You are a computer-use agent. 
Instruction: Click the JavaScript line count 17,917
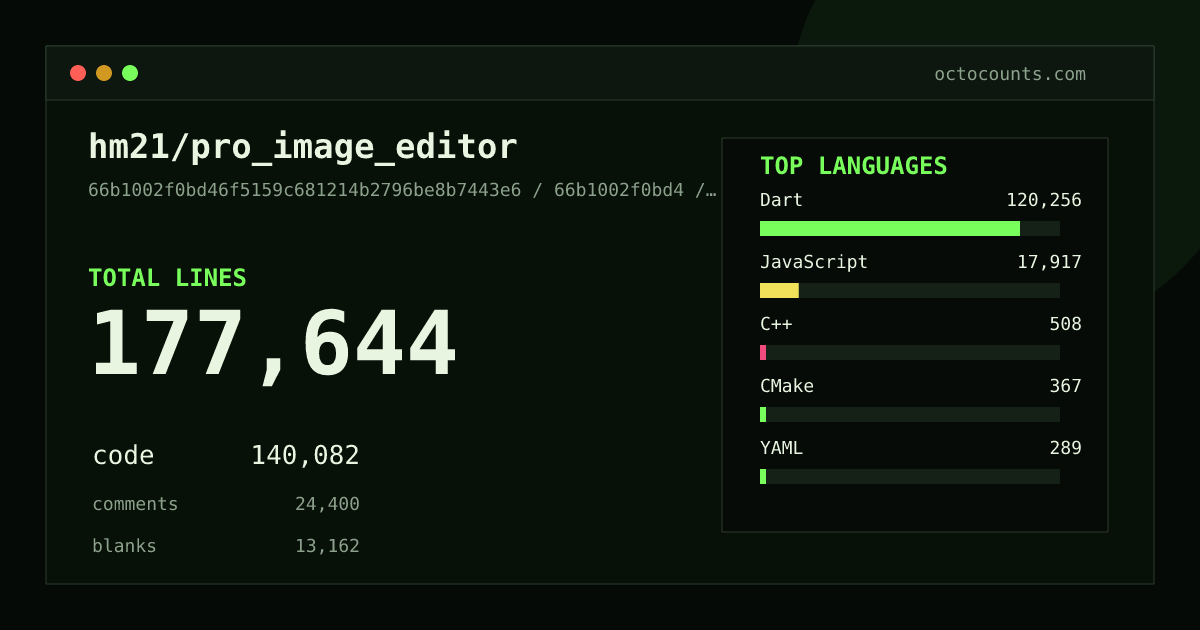click(x=1049, y=262)
